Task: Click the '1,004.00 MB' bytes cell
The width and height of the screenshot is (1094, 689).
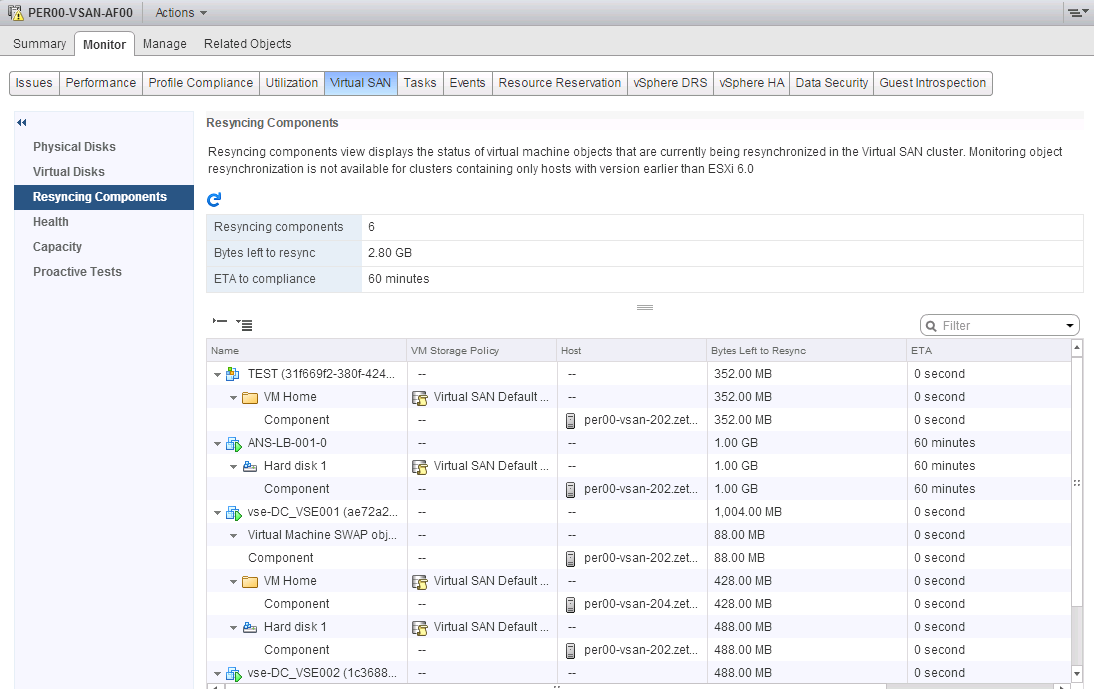Action: tap(748, 513)
